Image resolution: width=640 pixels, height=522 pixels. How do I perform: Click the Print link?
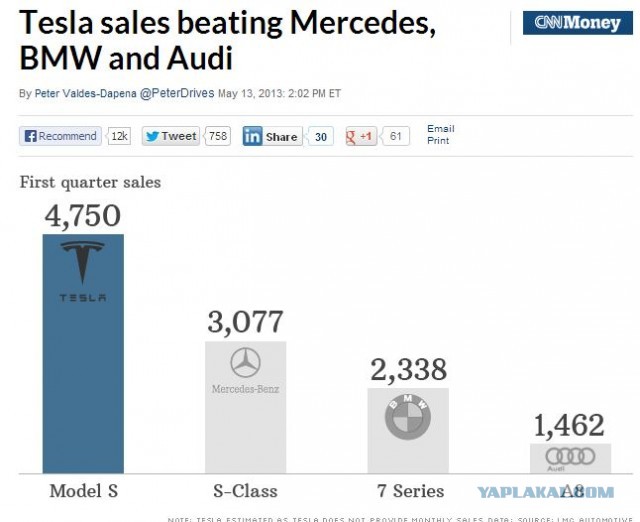coord(438,141)
